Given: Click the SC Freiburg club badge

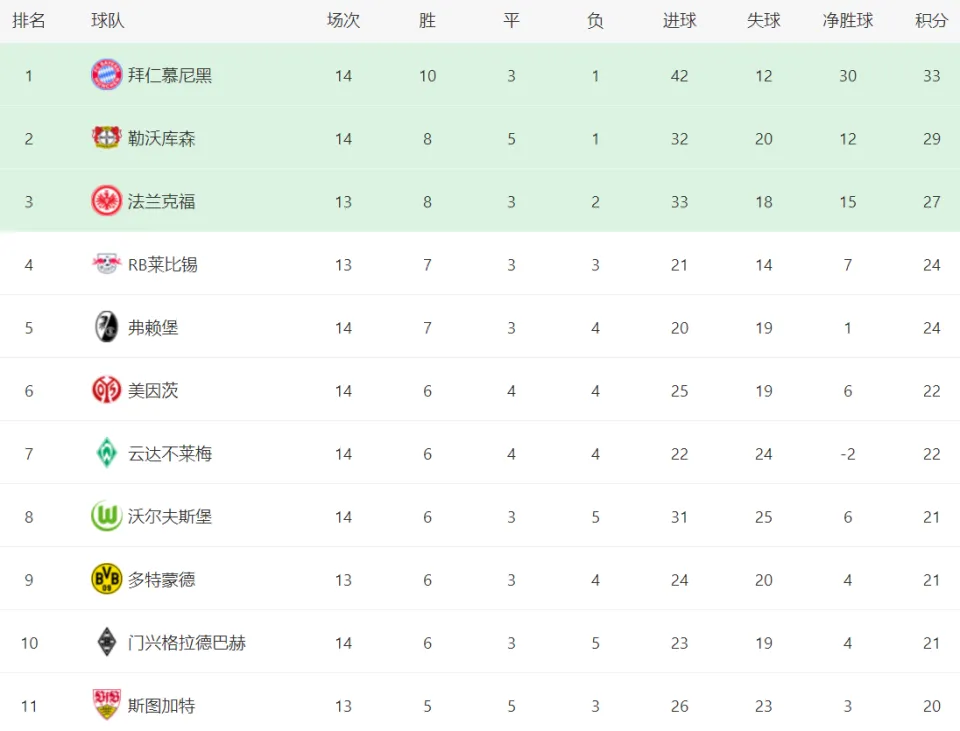Looking at the screenshot, I should click(x=107, y=327).
